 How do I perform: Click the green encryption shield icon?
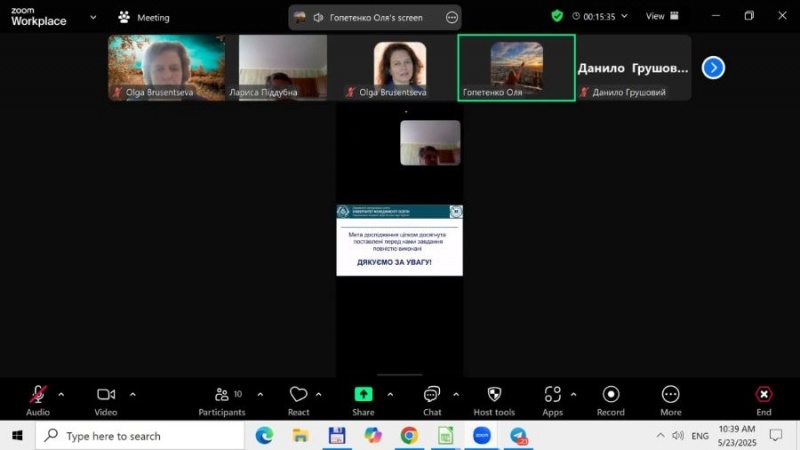(557, 16)
